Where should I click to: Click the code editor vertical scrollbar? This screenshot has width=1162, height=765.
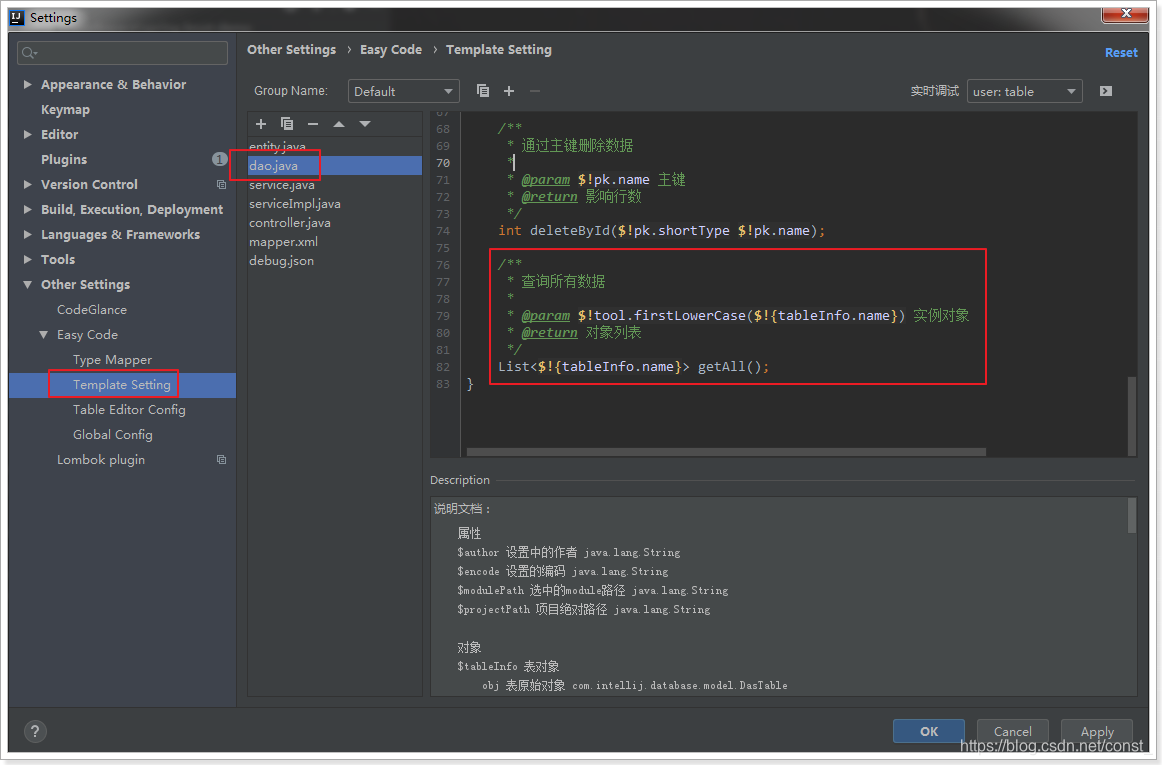point(1132,415)
